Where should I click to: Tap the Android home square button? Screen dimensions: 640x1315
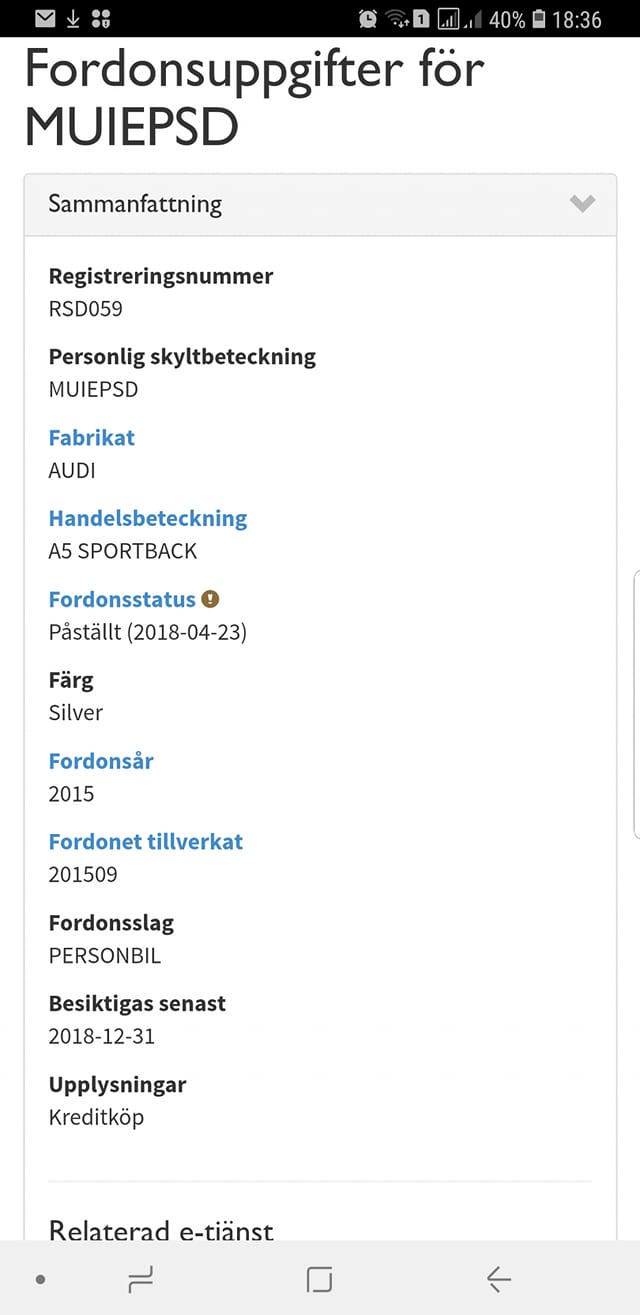(x=319, y=1279)
